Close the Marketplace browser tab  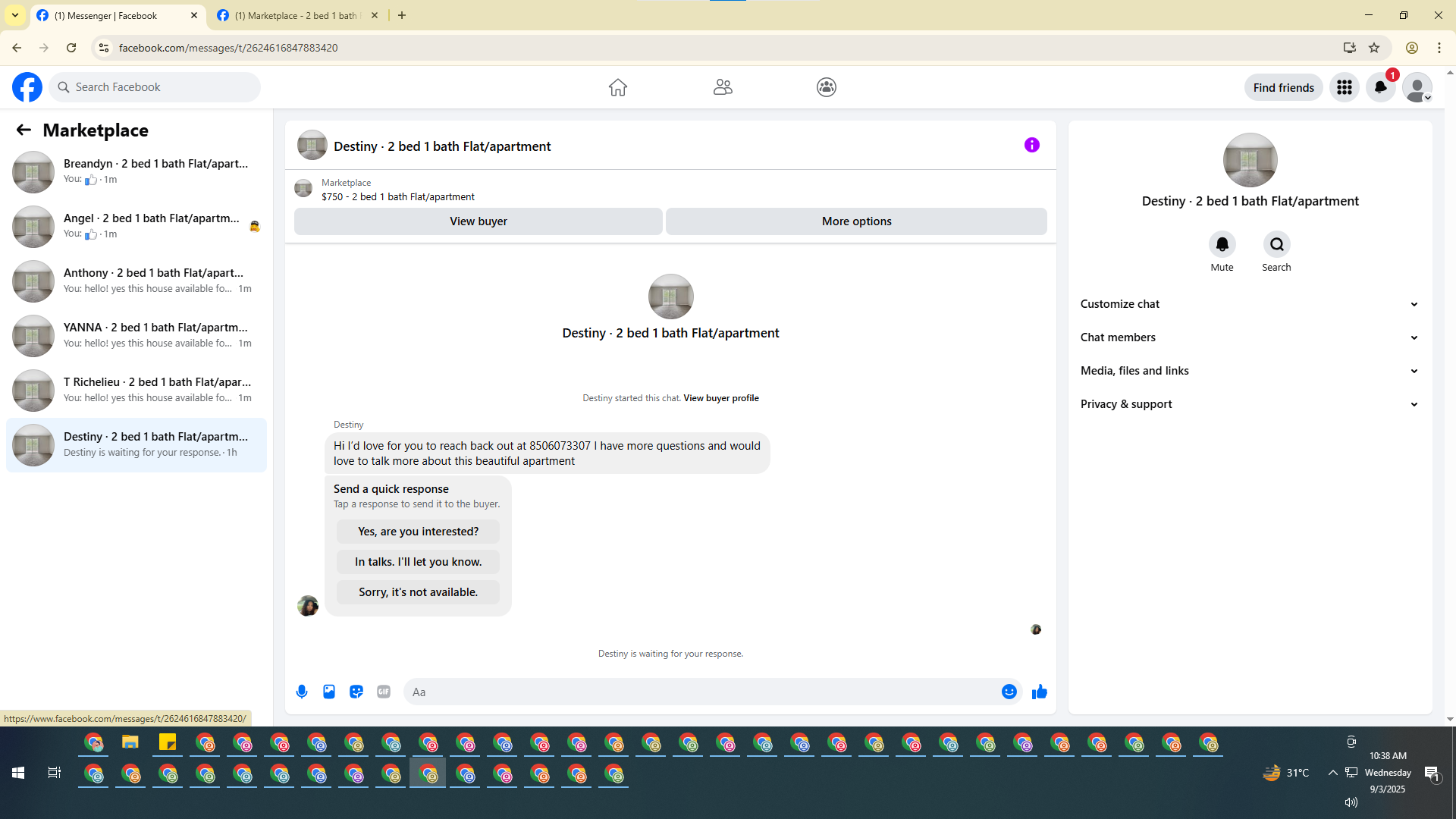375,16
